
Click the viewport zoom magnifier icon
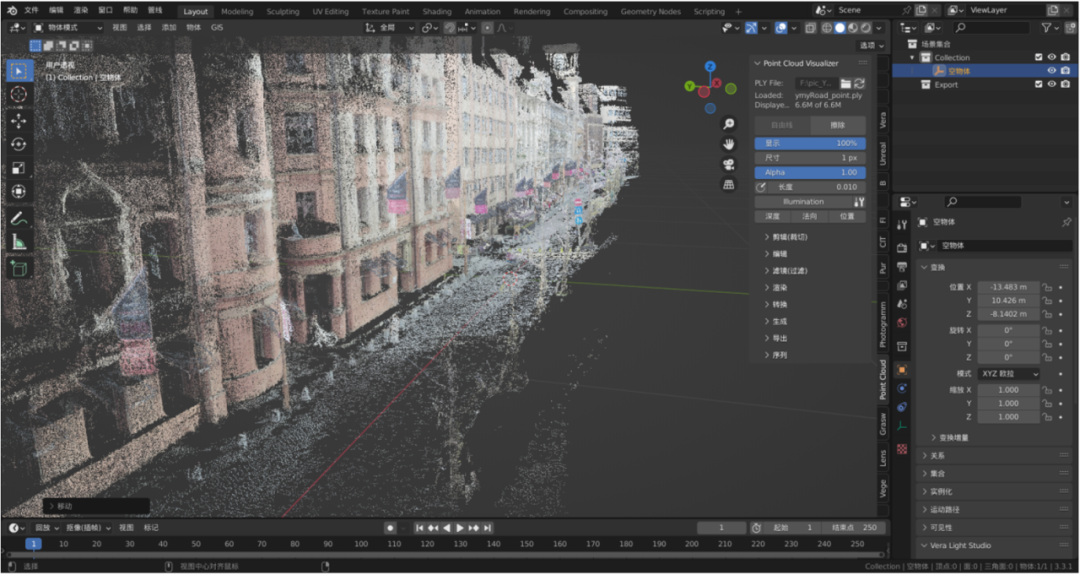pyautogui.click(x=728, y=124)
